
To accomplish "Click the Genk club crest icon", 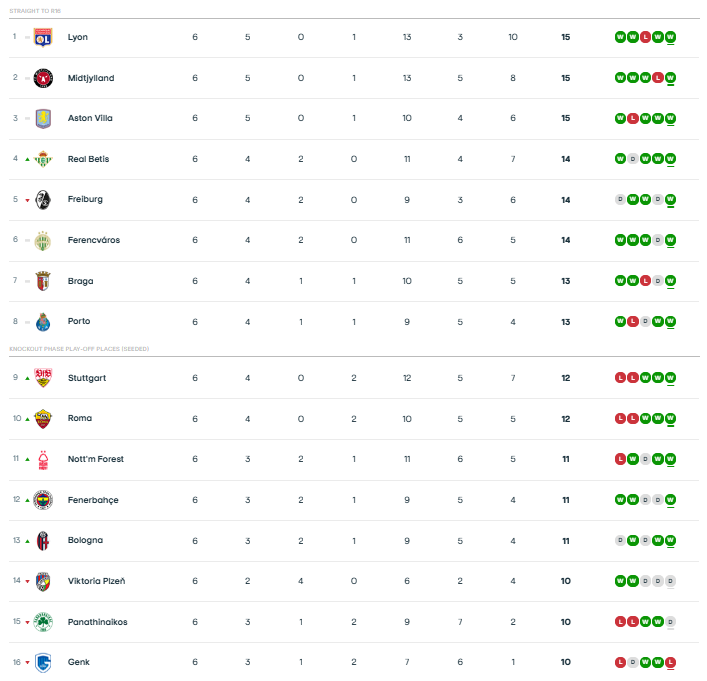I will (x=42, y=663).
